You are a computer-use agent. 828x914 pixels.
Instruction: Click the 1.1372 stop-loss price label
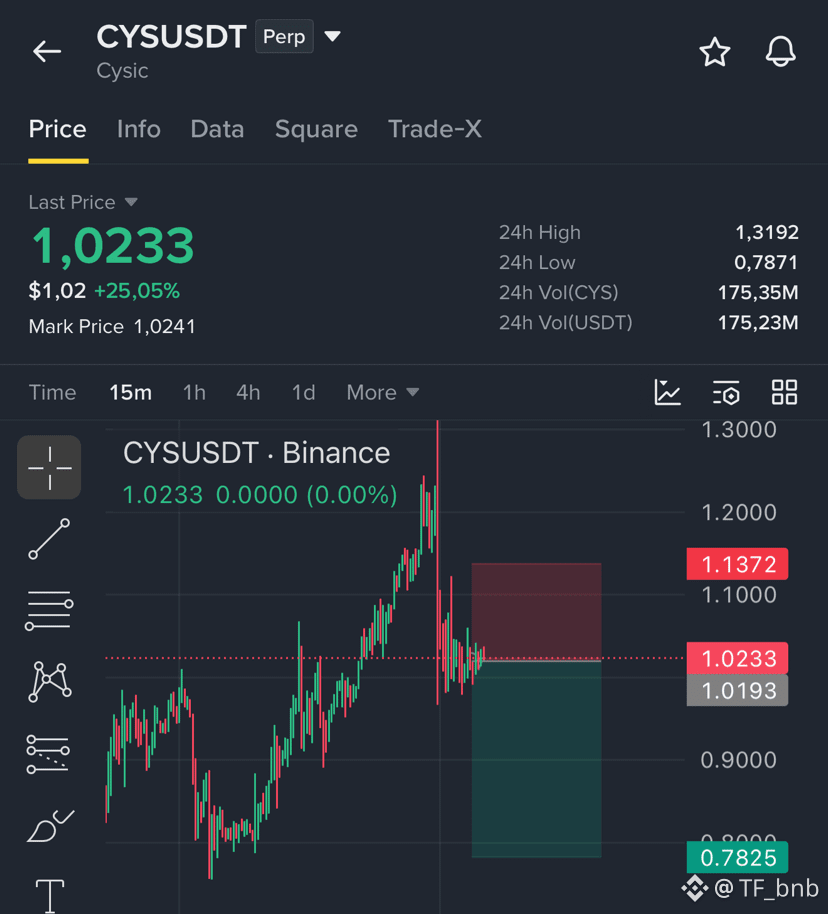click(738, 564)
